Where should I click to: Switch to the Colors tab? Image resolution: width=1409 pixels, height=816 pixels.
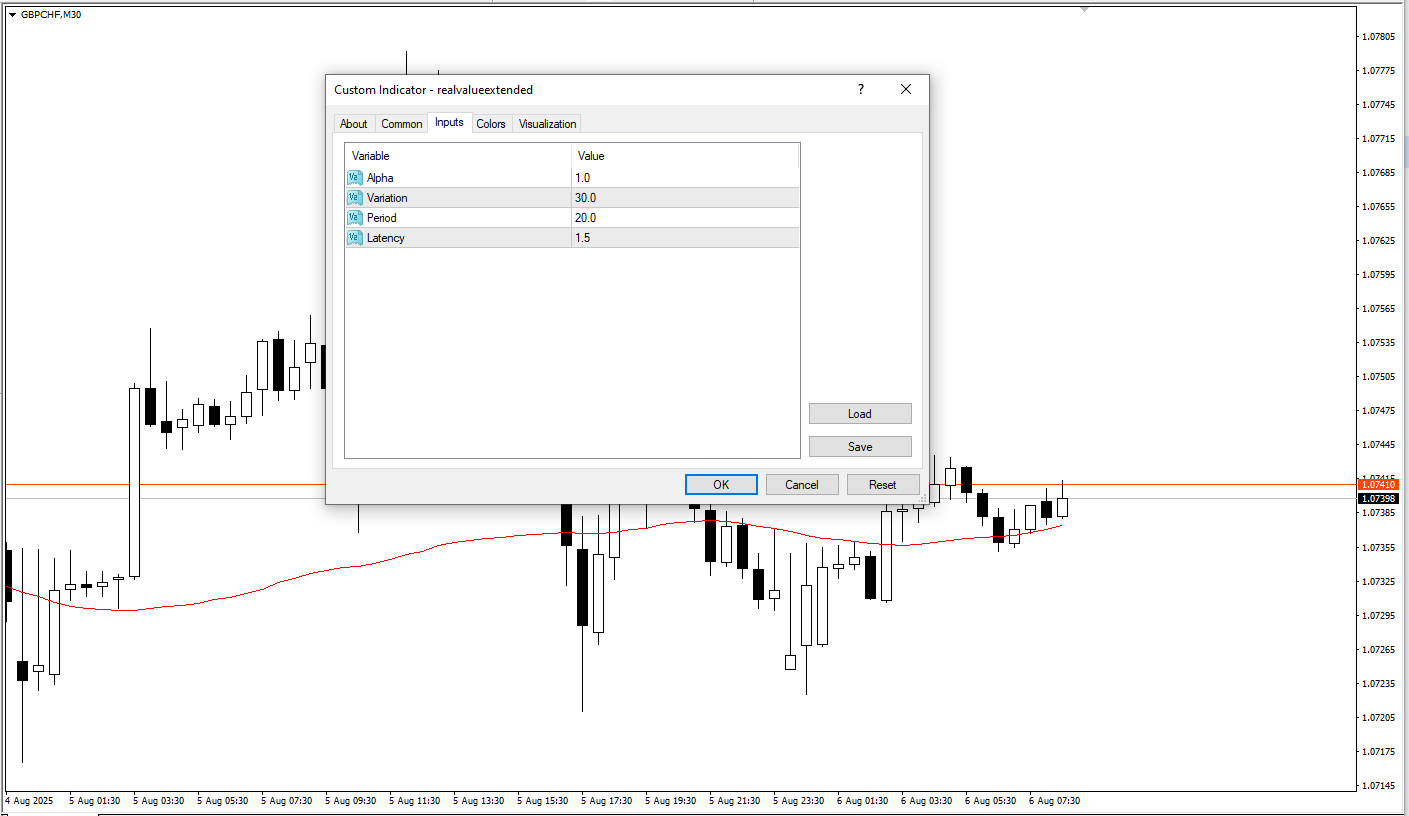point(491,124)
